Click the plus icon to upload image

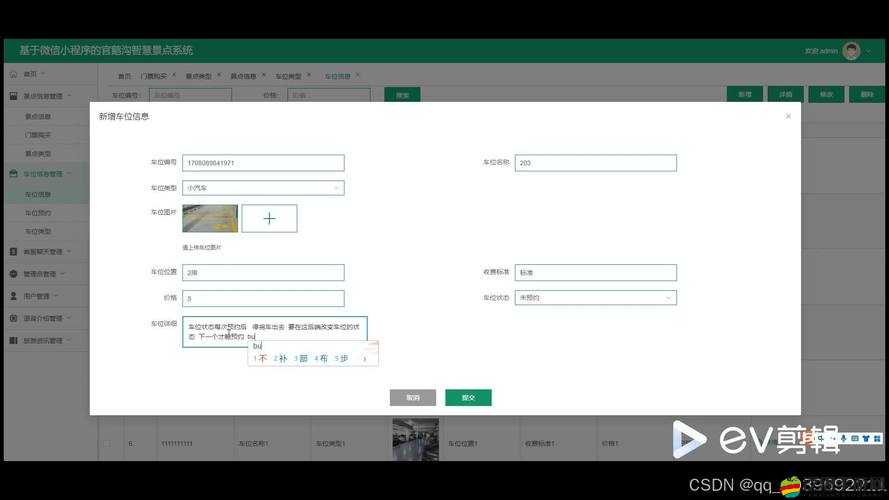(269, 218)
